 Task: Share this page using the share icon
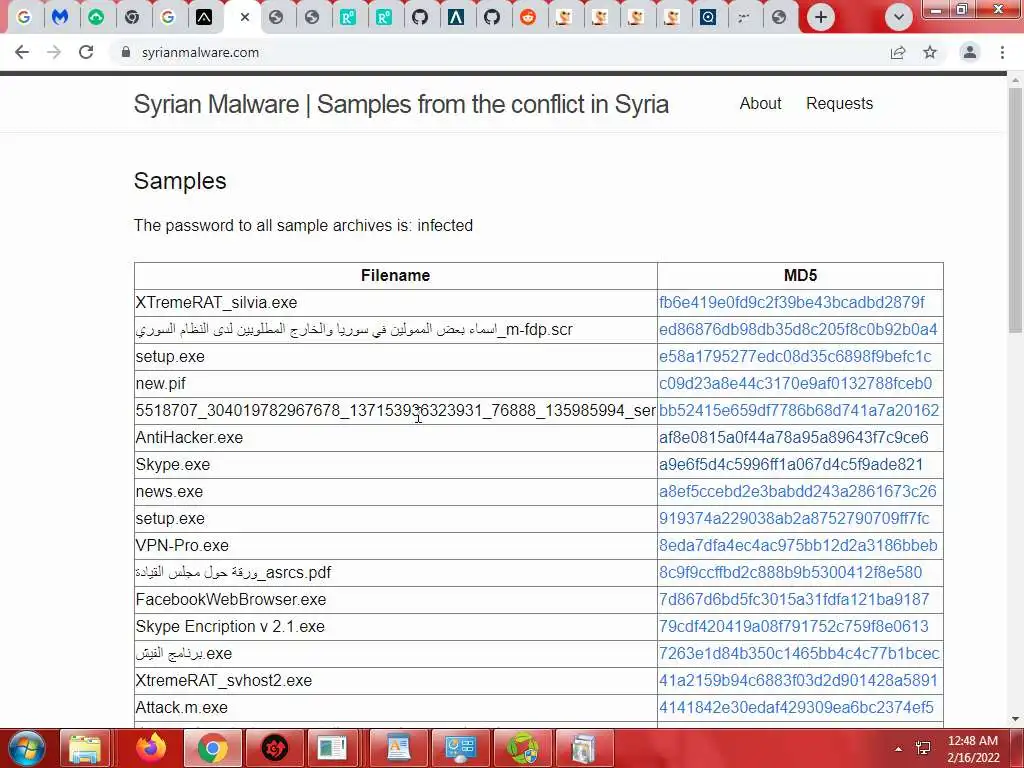click(898, 52)
